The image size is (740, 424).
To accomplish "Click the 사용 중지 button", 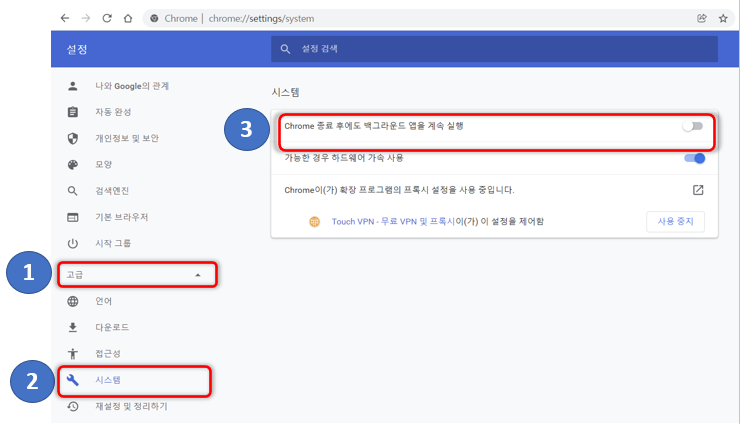I will (675, 221).
